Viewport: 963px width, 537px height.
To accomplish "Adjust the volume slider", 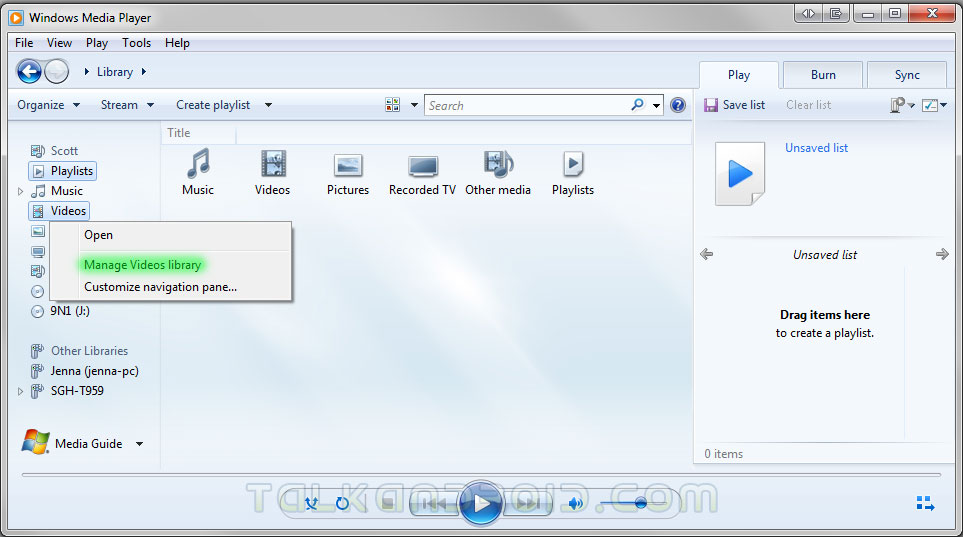I will 633,503.
